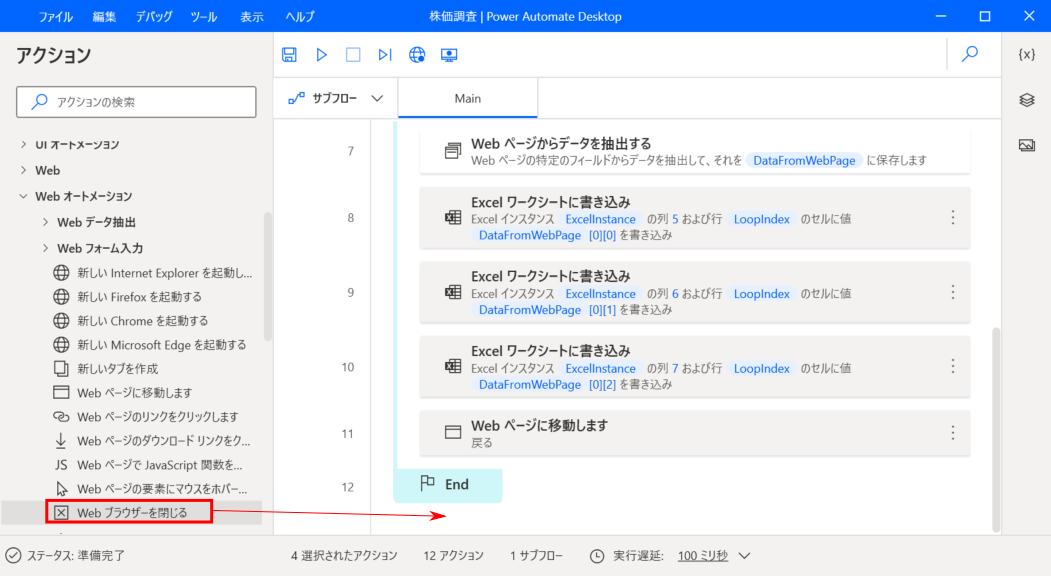
Task: Expand Web データ抽出 subgroup
Action: 46,222
